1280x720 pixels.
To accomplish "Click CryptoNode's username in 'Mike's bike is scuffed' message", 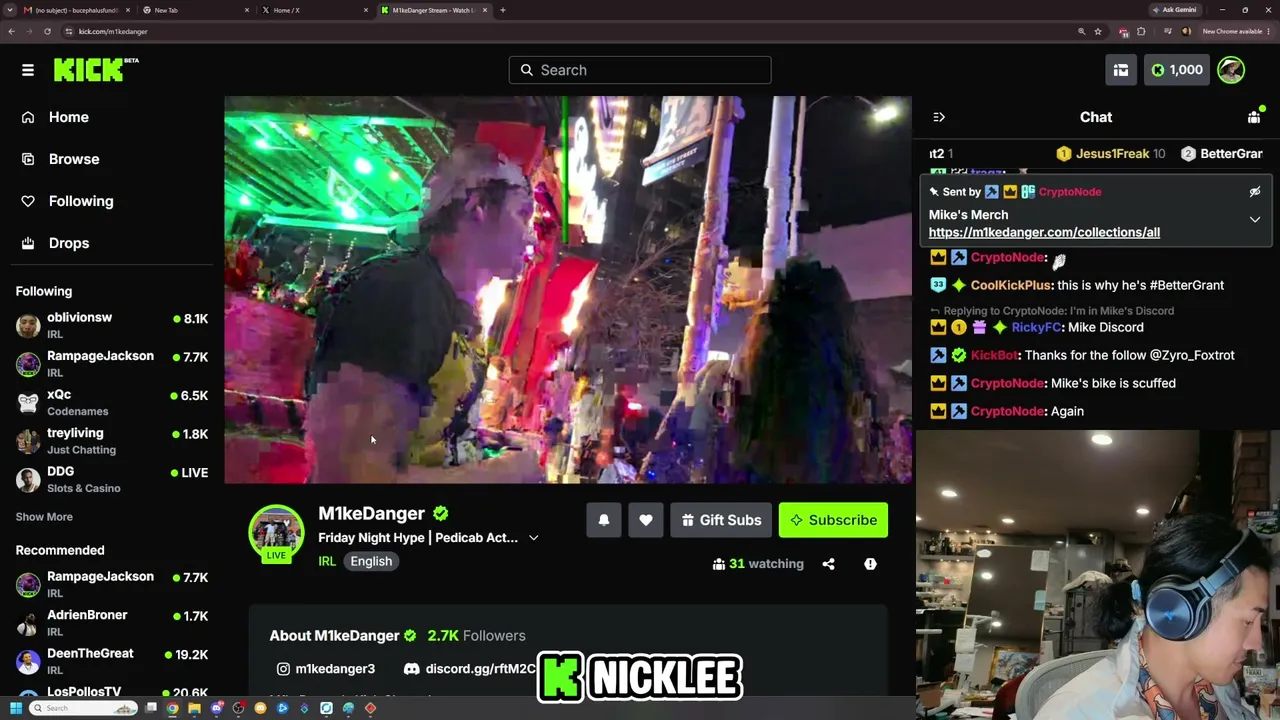I will click(1007, 383).
